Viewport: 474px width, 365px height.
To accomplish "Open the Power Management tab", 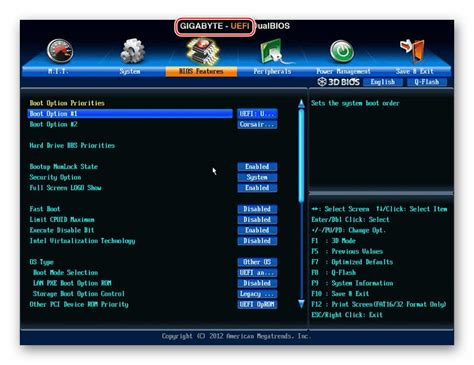I will 343,71.
